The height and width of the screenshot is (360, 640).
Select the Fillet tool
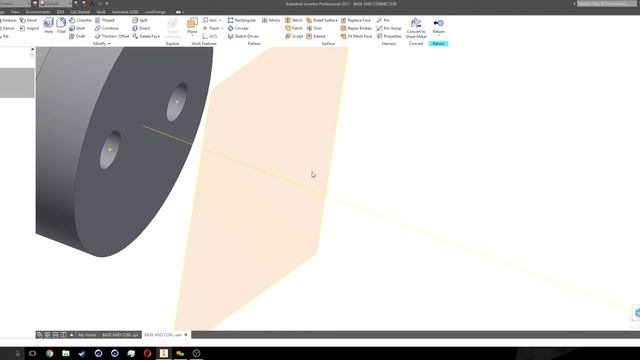coord(61,25)
